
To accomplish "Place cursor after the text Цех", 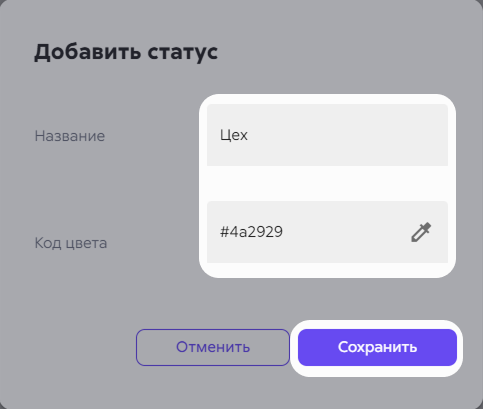I will 249,135.
